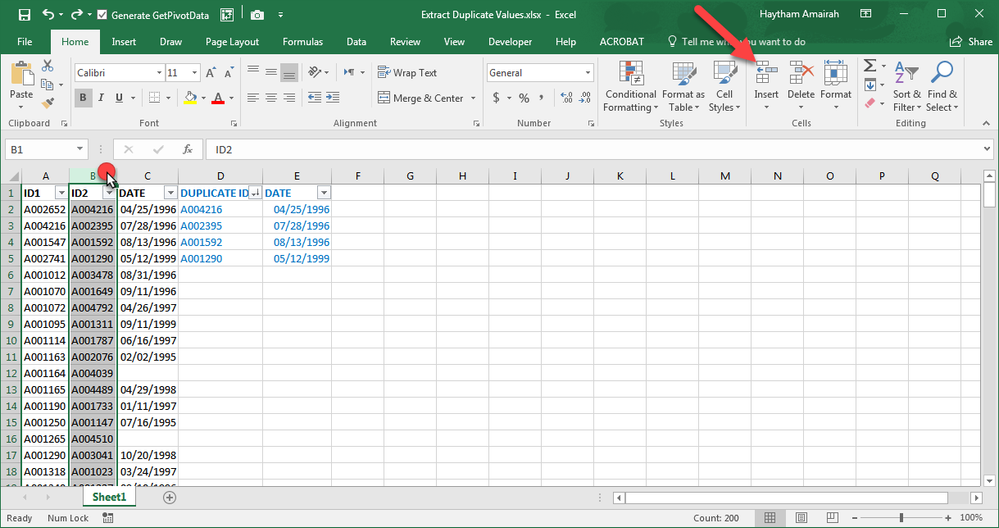Decrease font size

point(228,73)
